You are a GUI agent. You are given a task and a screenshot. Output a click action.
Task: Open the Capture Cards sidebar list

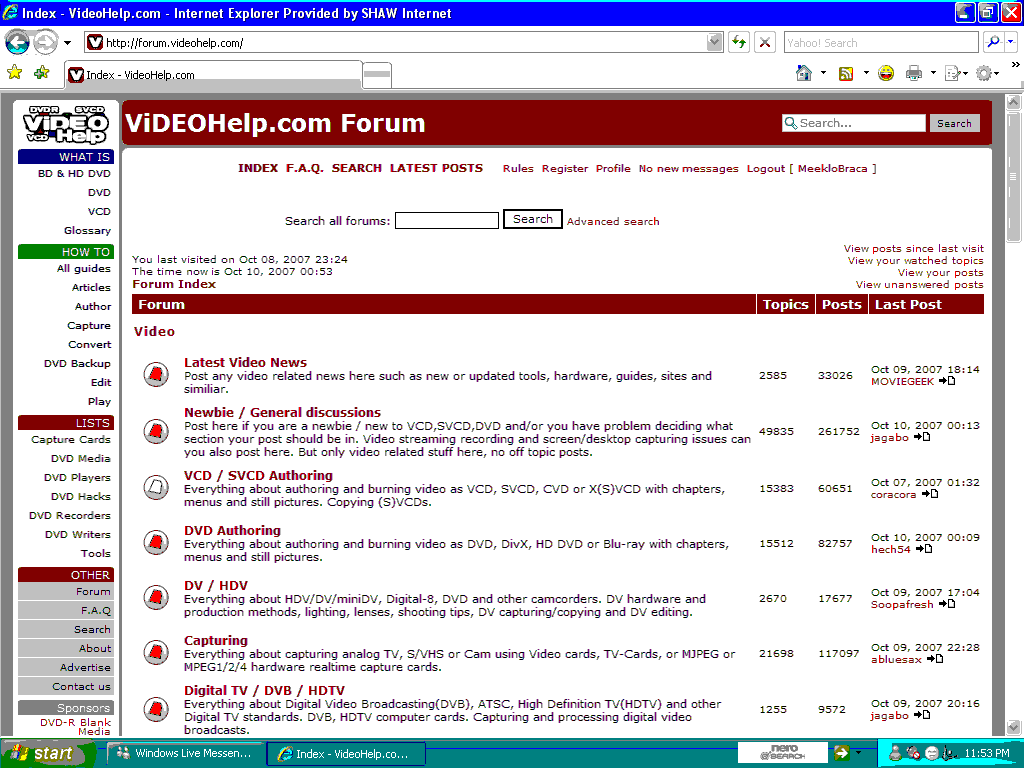click(71, 440)
